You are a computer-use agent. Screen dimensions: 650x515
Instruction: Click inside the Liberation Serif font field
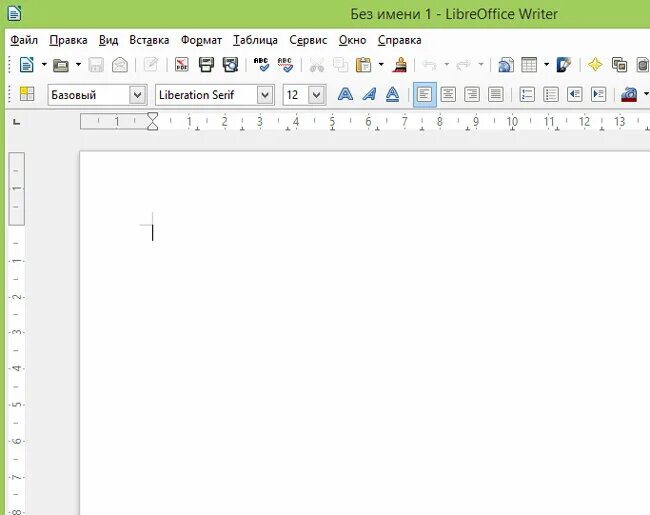(206, 95)
